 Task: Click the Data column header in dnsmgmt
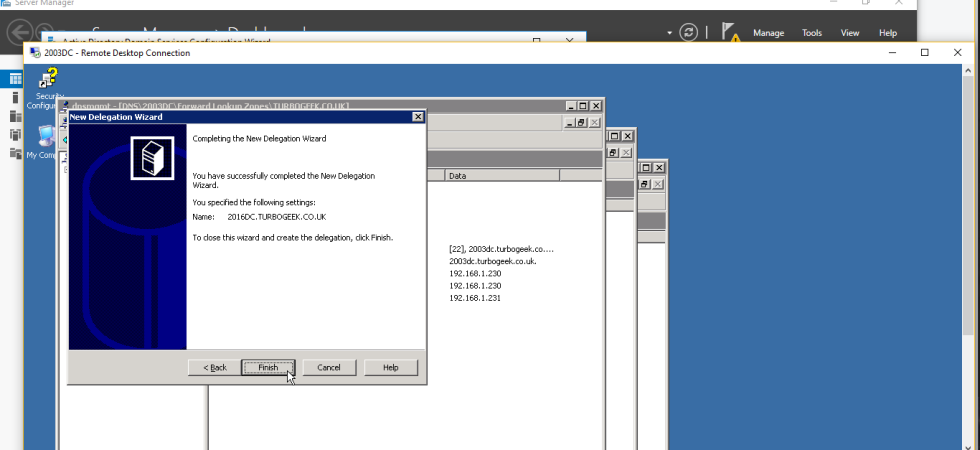pos(502,176)
